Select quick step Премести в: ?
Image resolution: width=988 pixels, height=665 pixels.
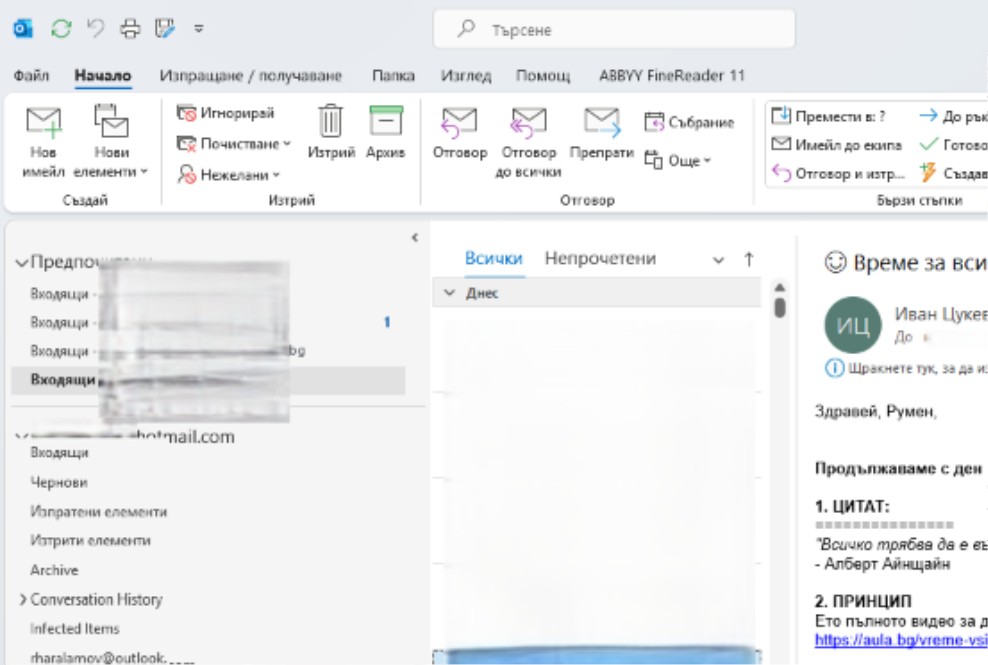(829, 116)
